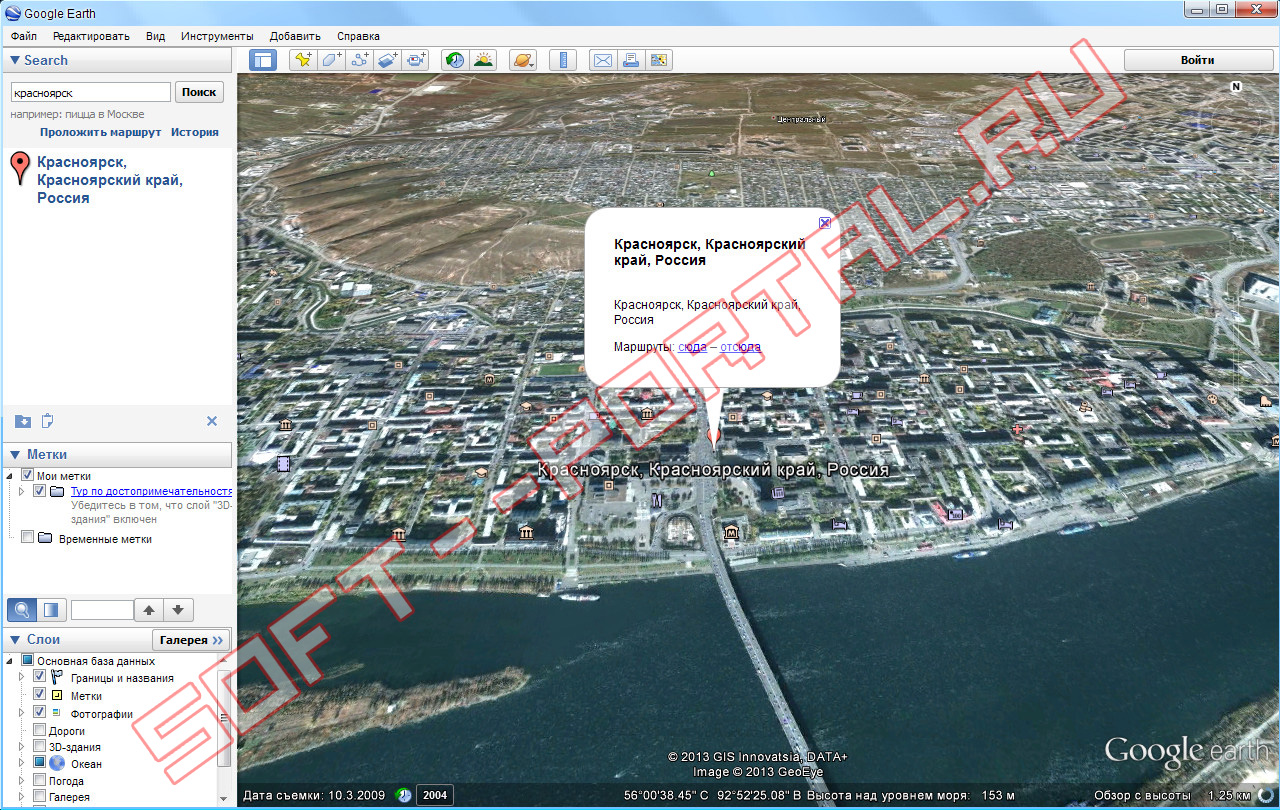Click the north compass indicator N
This screenshot has height=810, width=1280.
(x=1236, y=87)
